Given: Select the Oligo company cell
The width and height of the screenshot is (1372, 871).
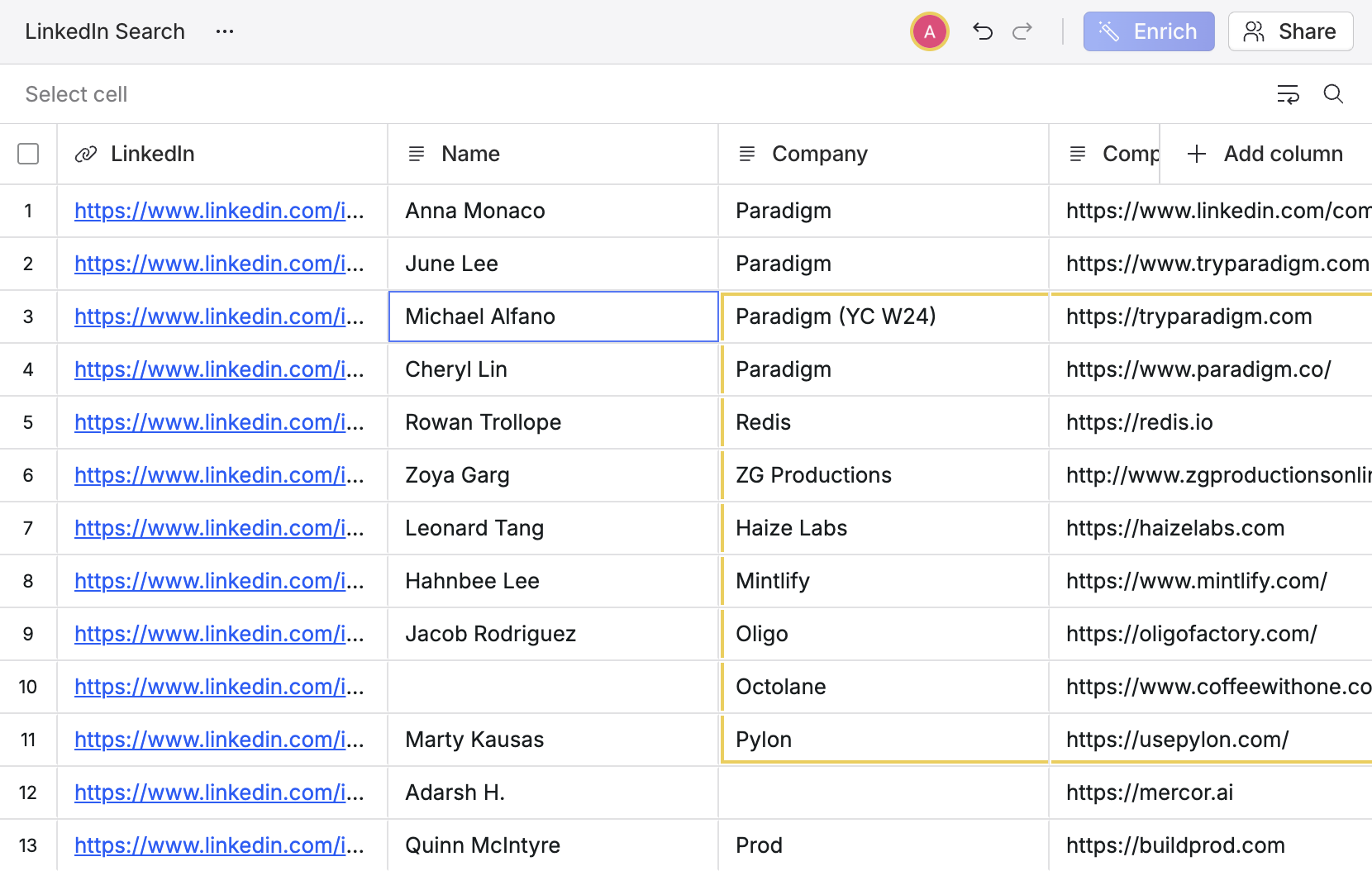Looking at the screenshot, I should 884,634.
